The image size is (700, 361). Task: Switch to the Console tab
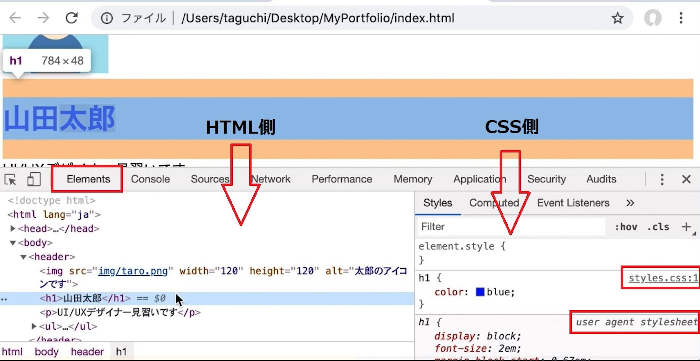[150, 179]
